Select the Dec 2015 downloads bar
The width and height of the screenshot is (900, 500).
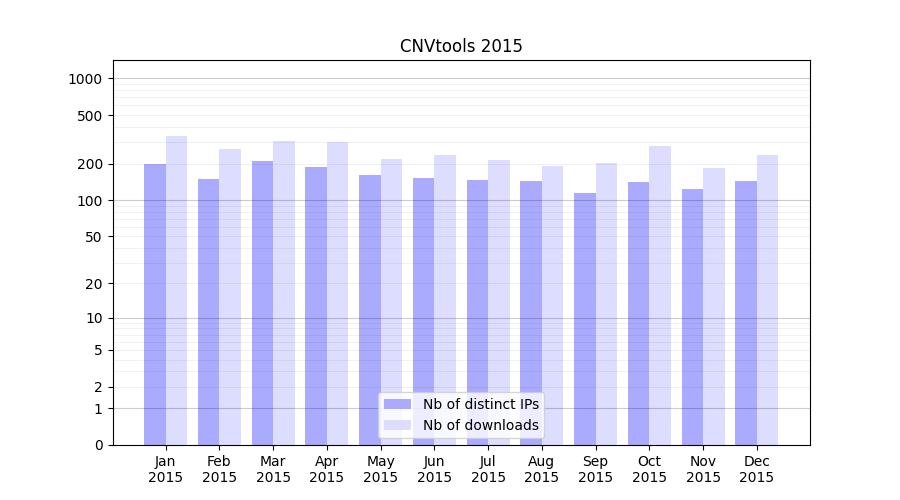point(767,300)
